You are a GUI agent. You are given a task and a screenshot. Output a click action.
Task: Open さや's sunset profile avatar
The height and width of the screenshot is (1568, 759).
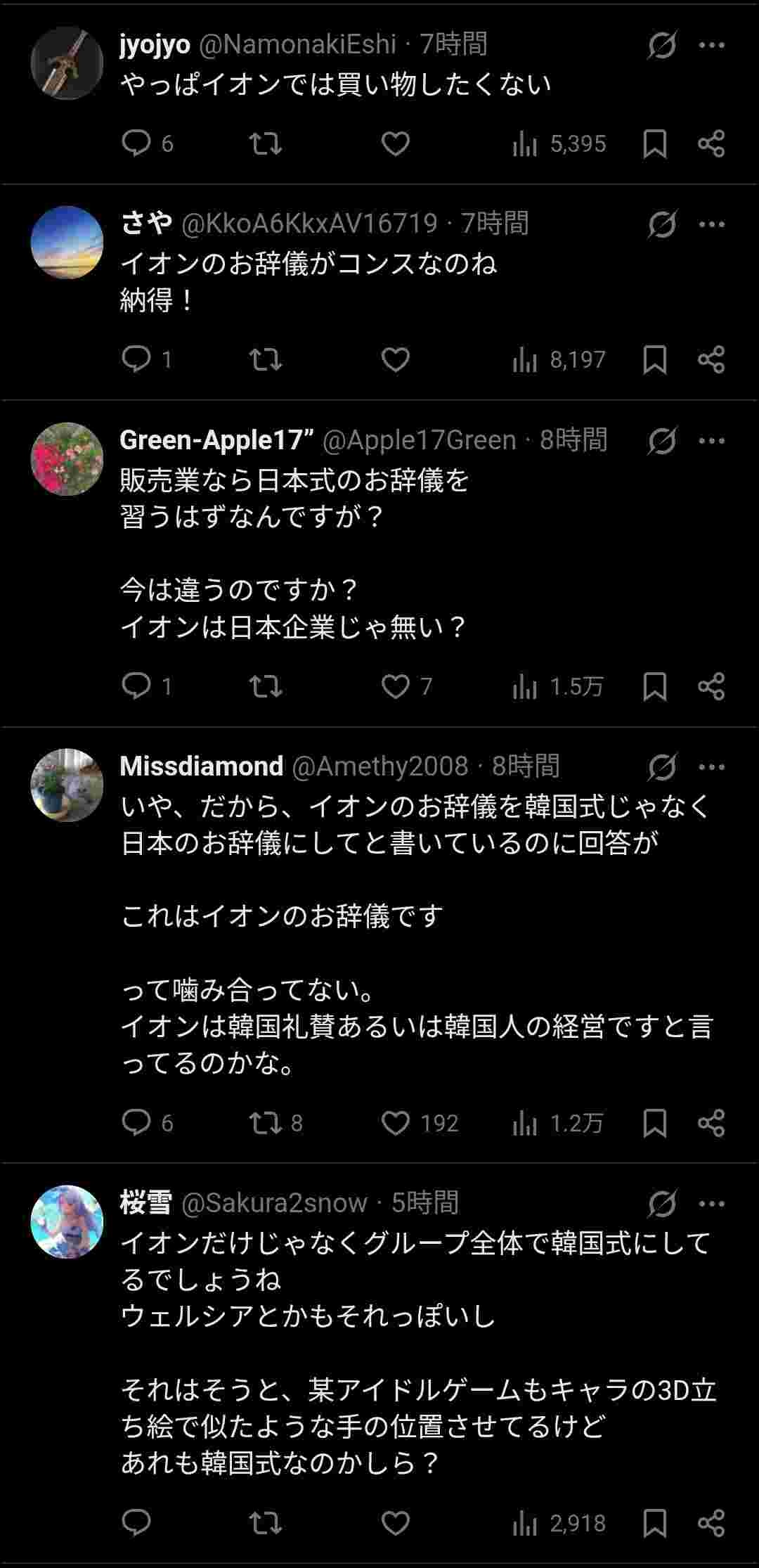click(x=67, y=243)
